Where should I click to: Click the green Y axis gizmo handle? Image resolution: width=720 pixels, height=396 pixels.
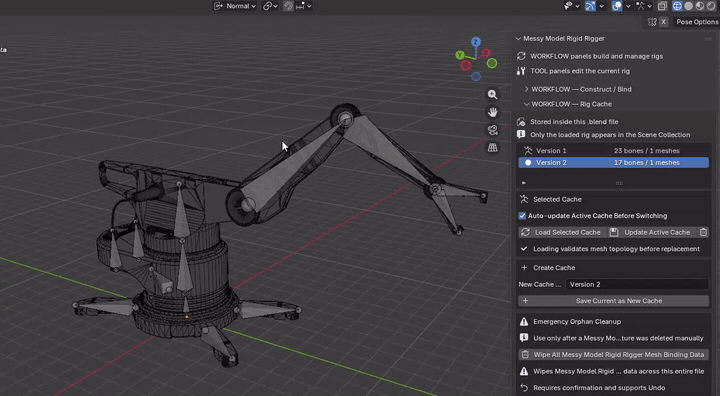460,55
